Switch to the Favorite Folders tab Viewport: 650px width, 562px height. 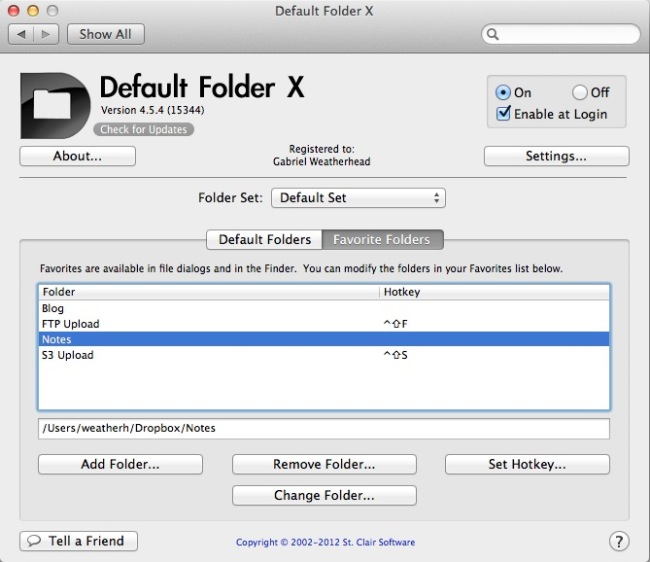[382, 240]
